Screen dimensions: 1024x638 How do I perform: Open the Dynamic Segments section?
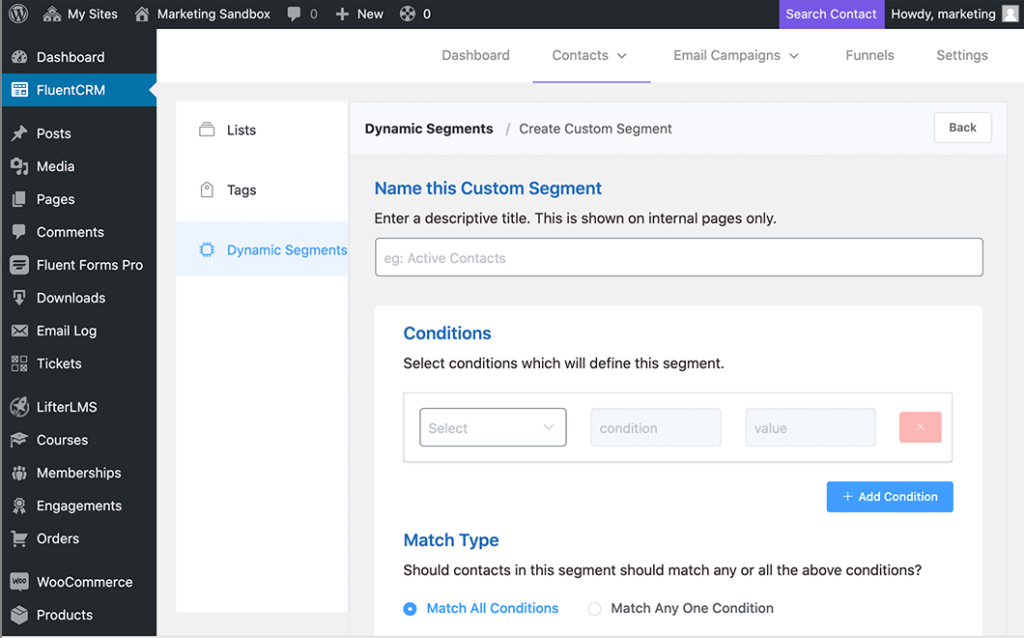point(263,249)
